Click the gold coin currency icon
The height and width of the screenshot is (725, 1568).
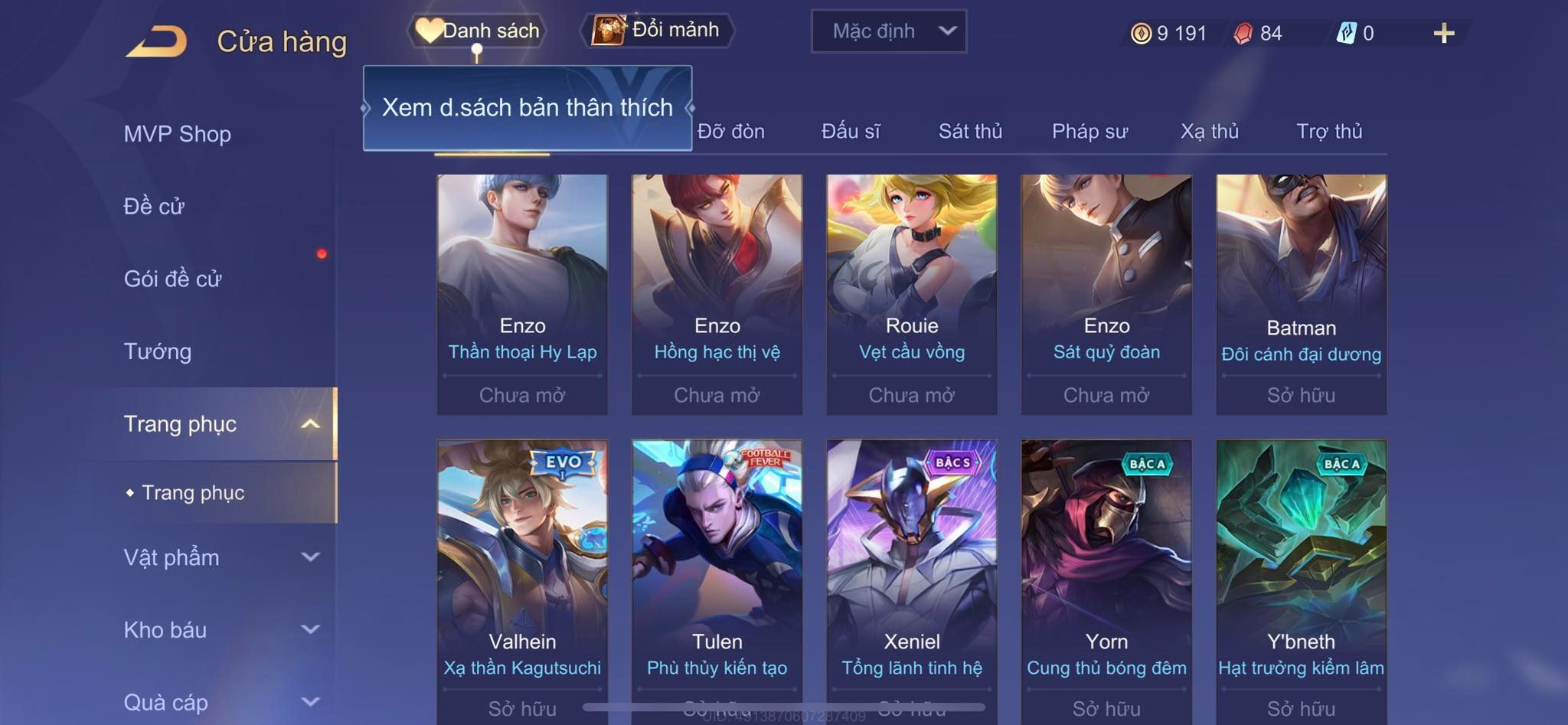[1141, 33]
